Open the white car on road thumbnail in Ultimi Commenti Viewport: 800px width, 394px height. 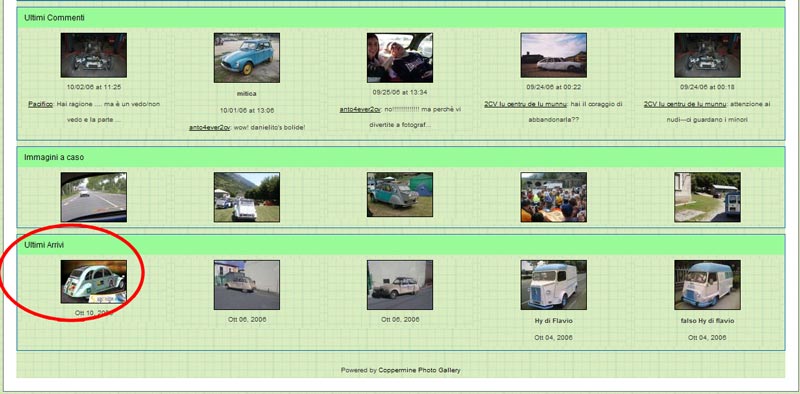click(554, 55)
